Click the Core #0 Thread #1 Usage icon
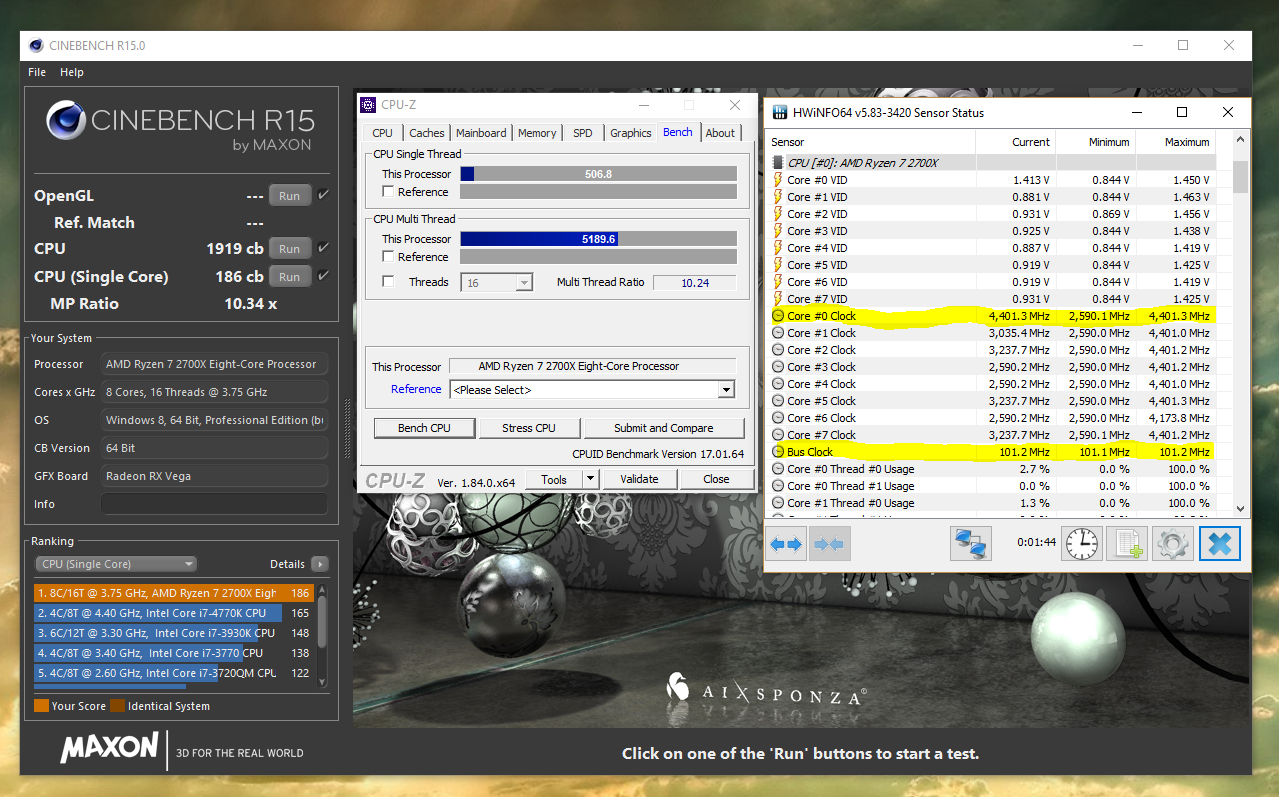The width and height of the screenshot is (1279, 797). [x=778, y=486]
